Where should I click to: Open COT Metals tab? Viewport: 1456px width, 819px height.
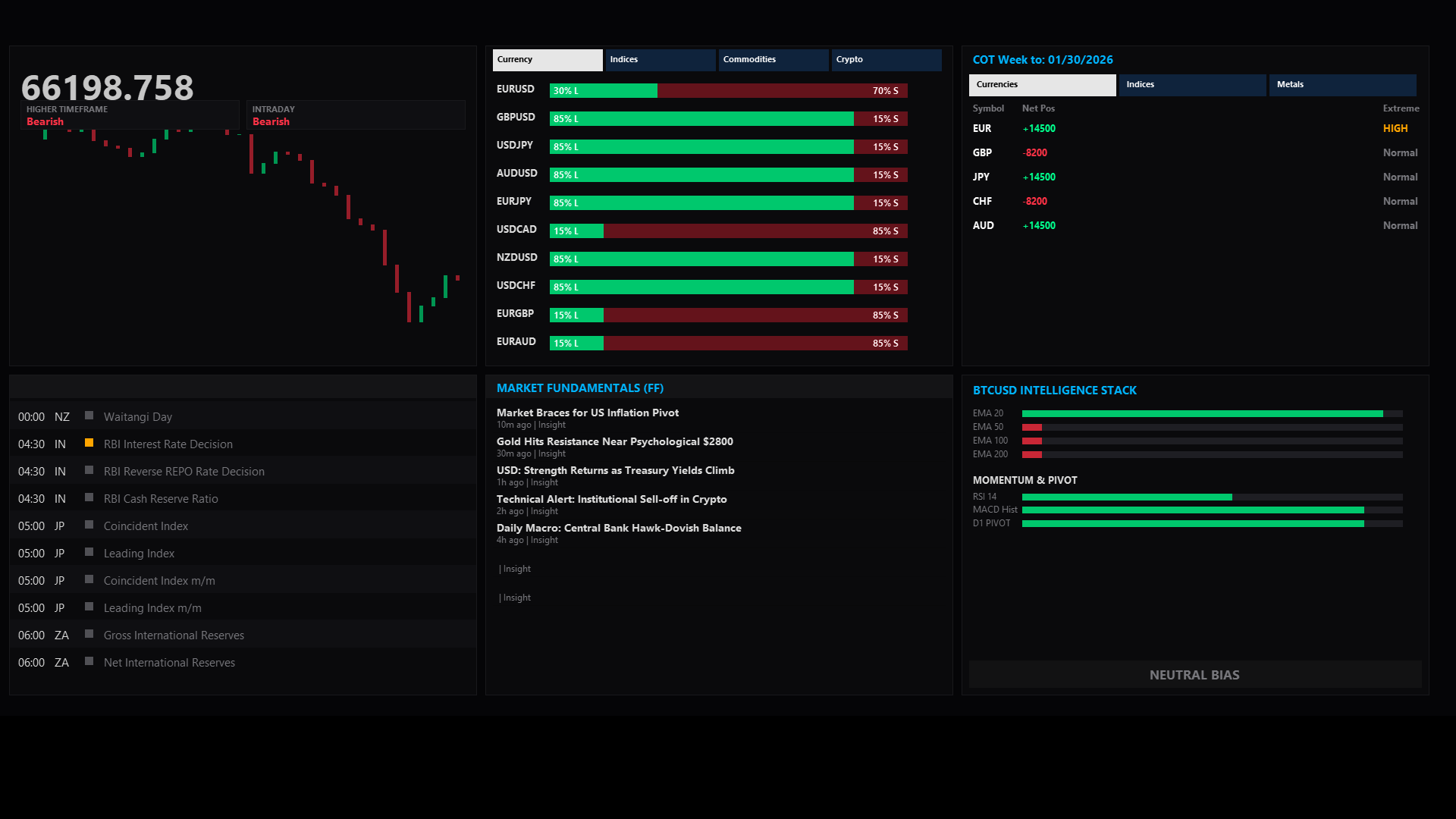pyautogui.click(x=1341, y=85)
